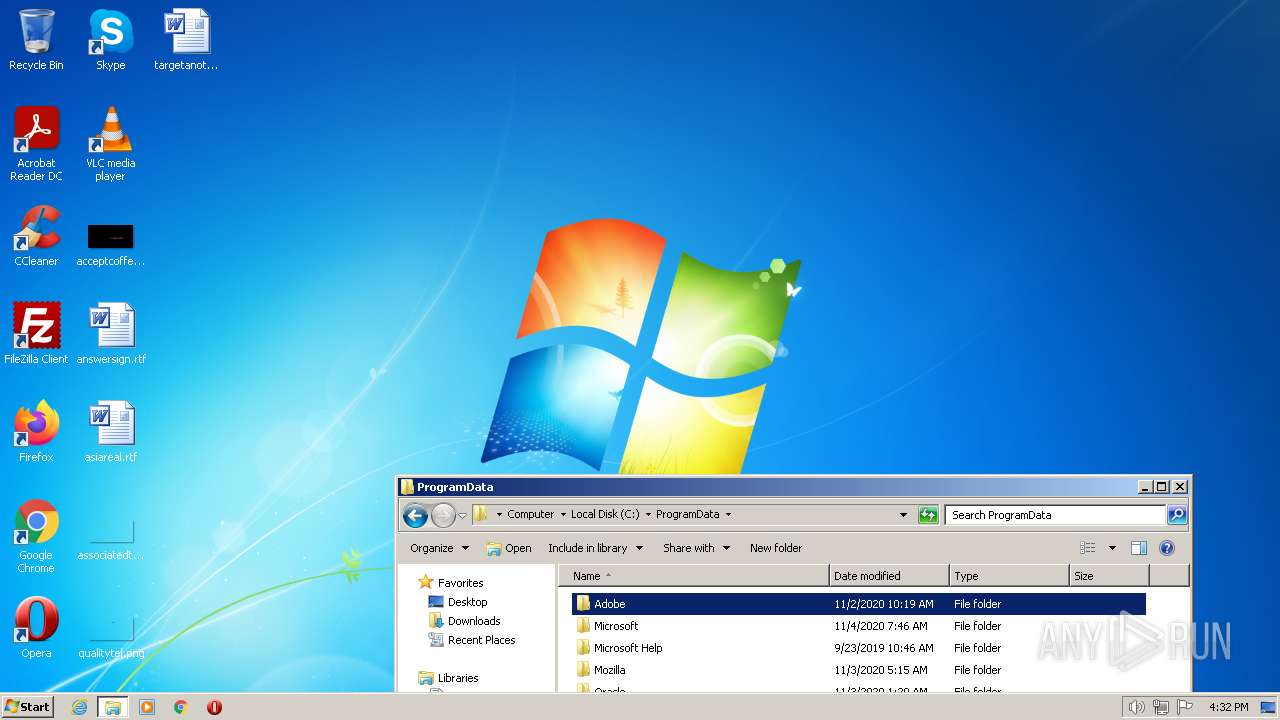Select the Mozilla folder row
Screen dimensions: 1280x720
(859, 670)
